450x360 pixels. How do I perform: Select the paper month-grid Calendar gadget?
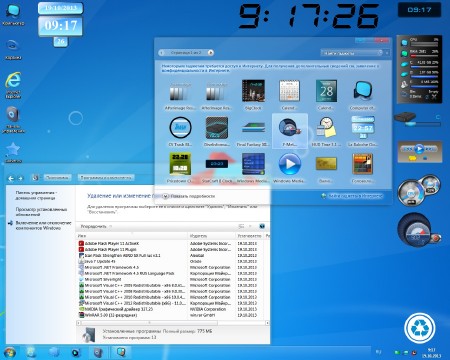tap(289, 95)
